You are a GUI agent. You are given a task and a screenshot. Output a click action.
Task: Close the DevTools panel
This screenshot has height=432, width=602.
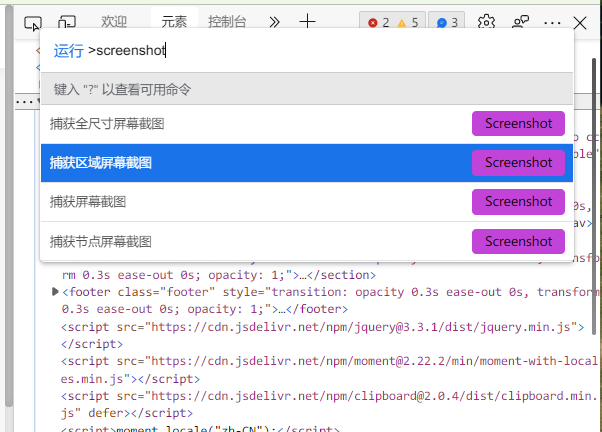click(x=581, y=21)
